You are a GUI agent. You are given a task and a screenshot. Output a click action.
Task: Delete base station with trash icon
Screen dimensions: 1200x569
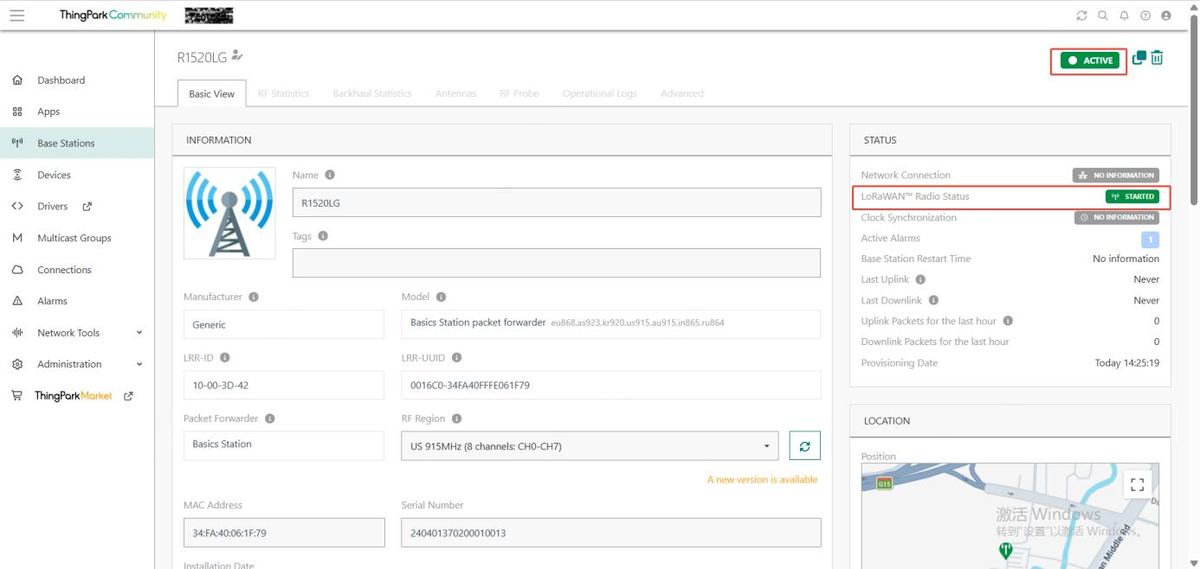point(1157,58)
